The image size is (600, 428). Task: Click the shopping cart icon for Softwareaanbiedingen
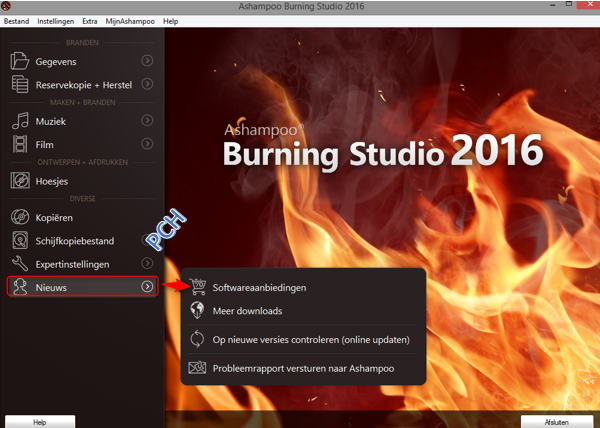click(197, 287)
